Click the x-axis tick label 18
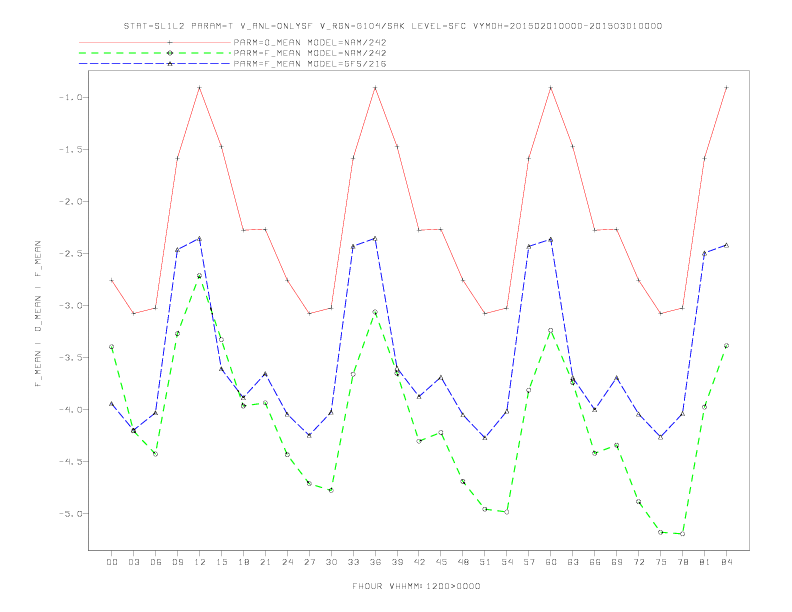The image size is (792, 612). point(243,562)
